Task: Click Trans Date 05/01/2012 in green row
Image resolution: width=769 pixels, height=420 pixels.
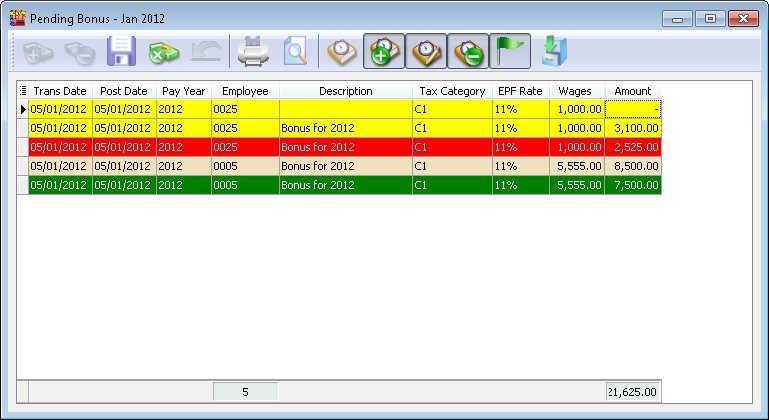Action: click(60, 185)
